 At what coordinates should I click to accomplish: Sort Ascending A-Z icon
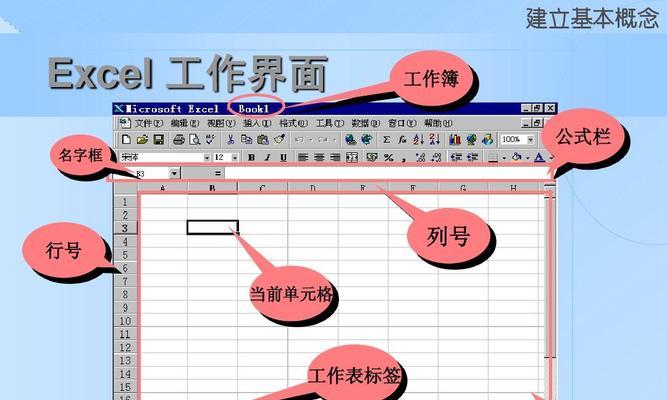pyautogui.click(x=419, y=139)
